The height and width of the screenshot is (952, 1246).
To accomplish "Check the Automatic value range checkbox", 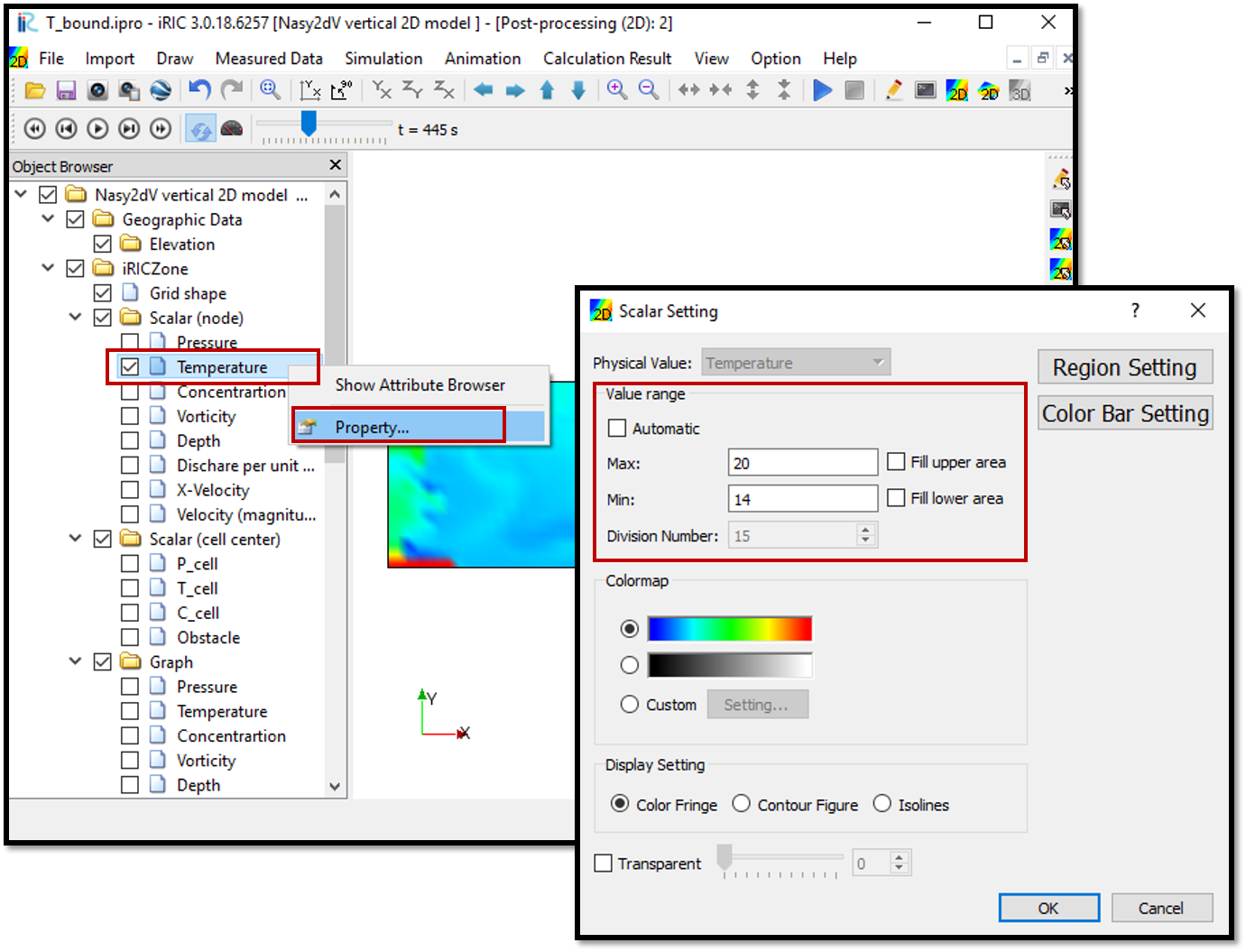I will click(617, 428).
